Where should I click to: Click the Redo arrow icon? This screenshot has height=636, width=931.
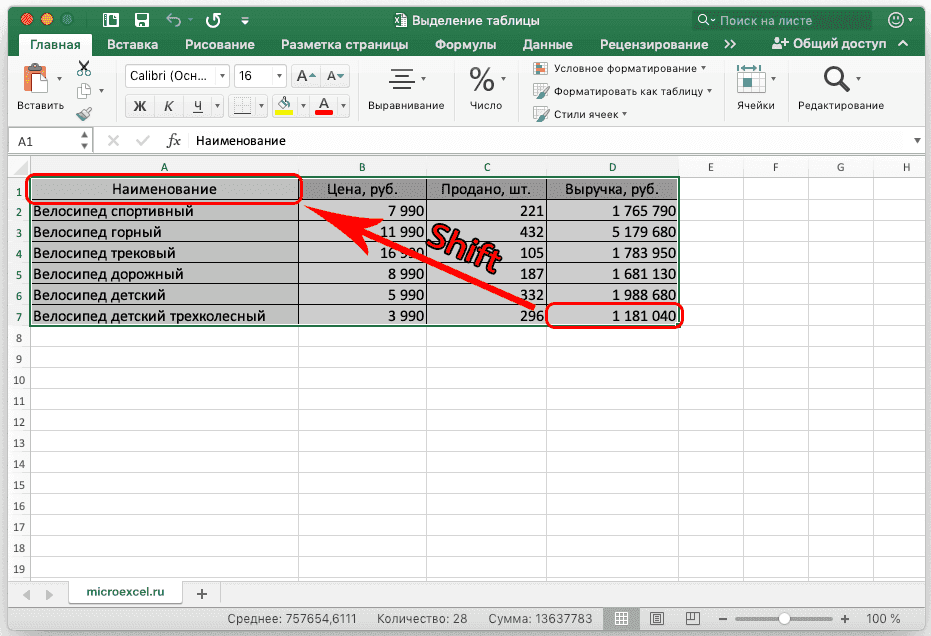213,20
